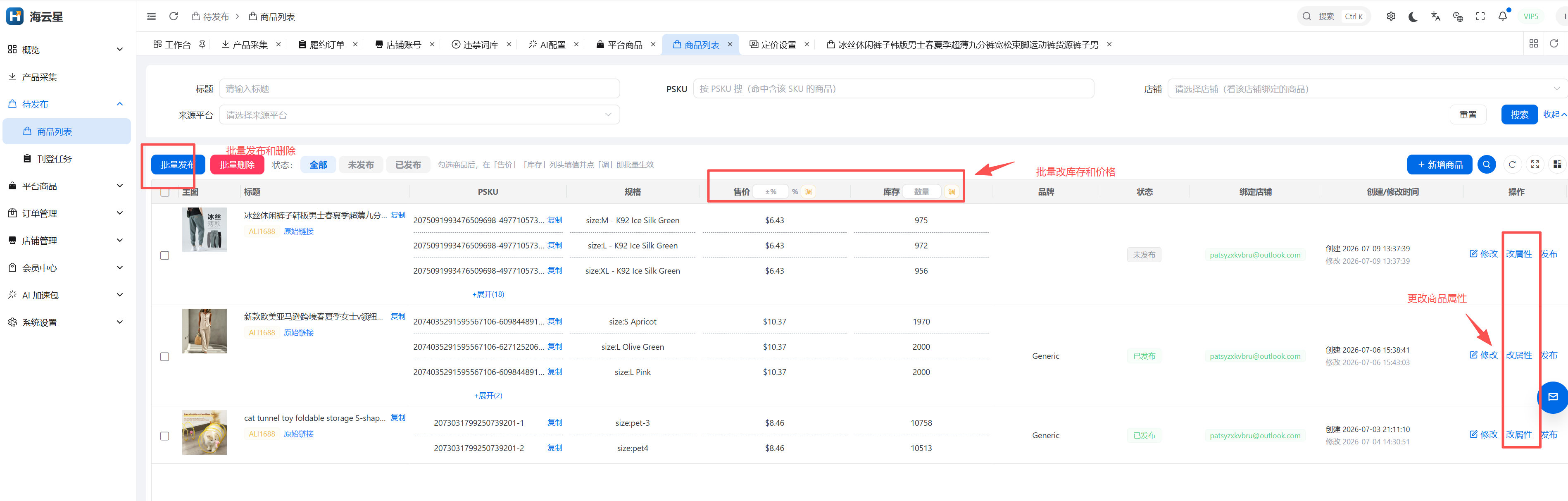
Task: Click the blue round search icon by 新增商品
Action: 1487,165
